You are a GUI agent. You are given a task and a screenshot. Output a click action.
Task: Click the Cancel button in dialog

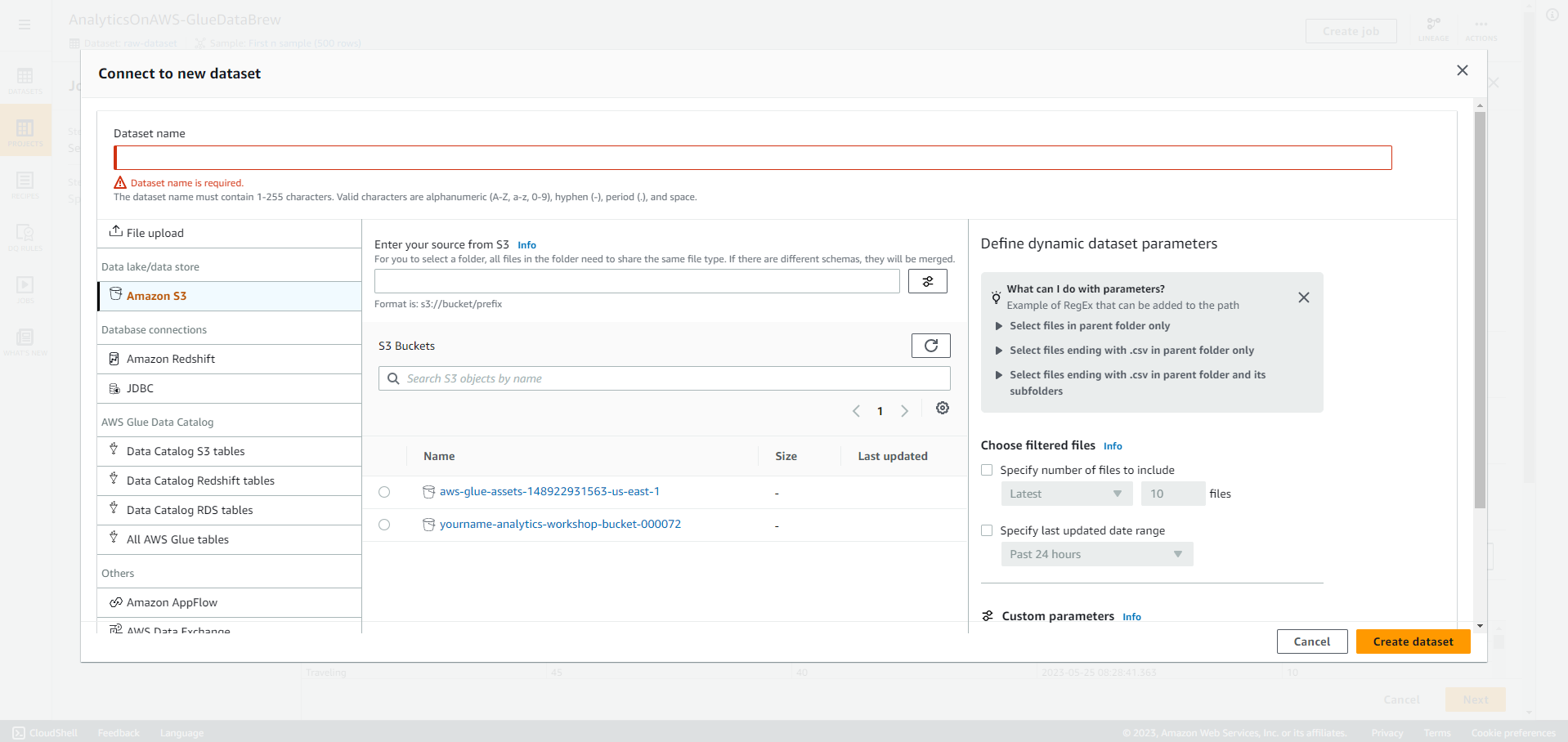pos(1312,641)
